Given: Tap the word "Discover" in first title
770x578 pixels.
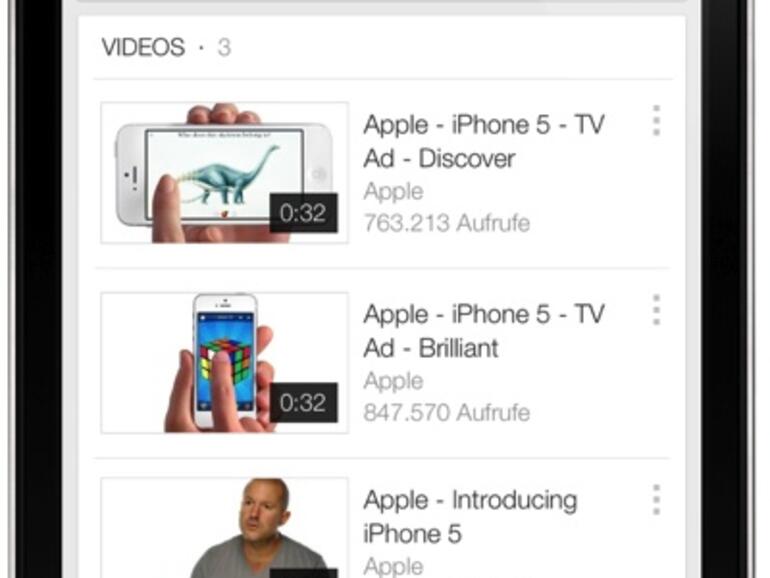Looking at the screenshot, I should (x=467, y=159).
